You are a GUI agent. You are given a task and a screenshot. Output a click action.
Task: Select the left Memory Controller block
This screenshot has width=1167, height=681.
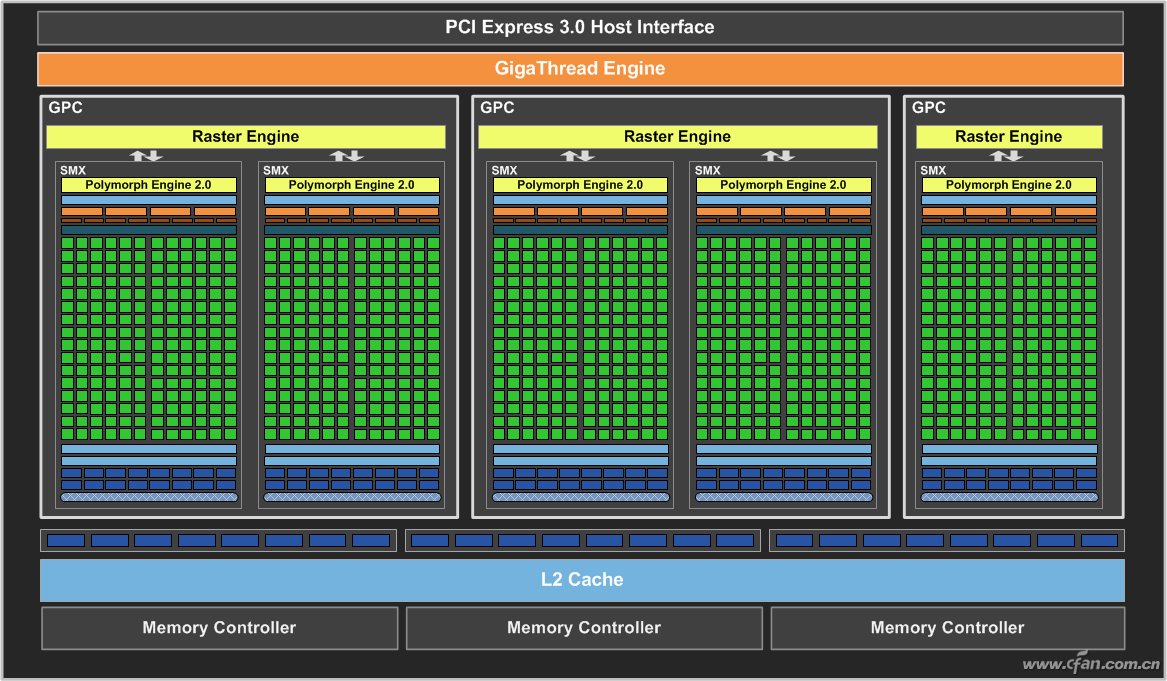(220, 628)
